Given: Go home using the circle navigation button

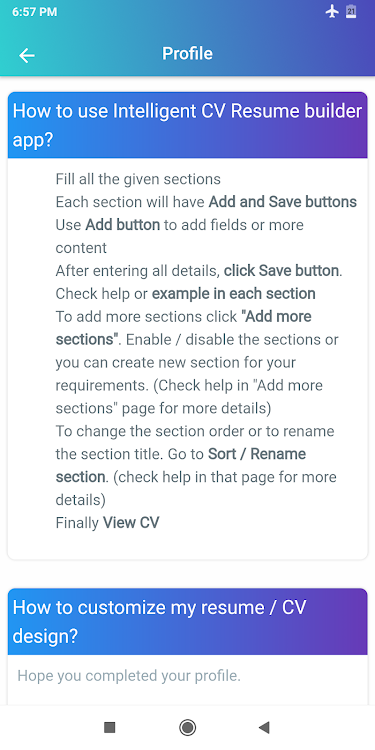Looking at the screenshot, I should click(187, 728).
